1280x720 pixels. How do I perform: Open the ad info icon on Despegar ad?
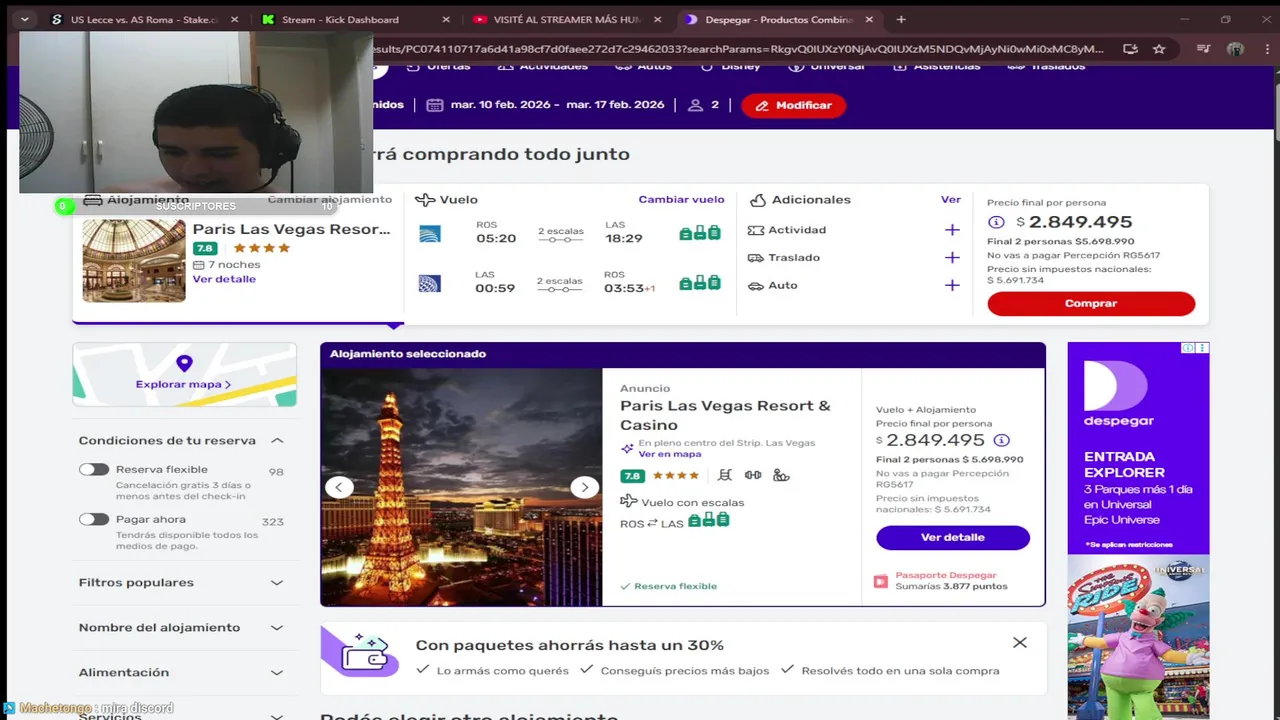(1188, 348)
